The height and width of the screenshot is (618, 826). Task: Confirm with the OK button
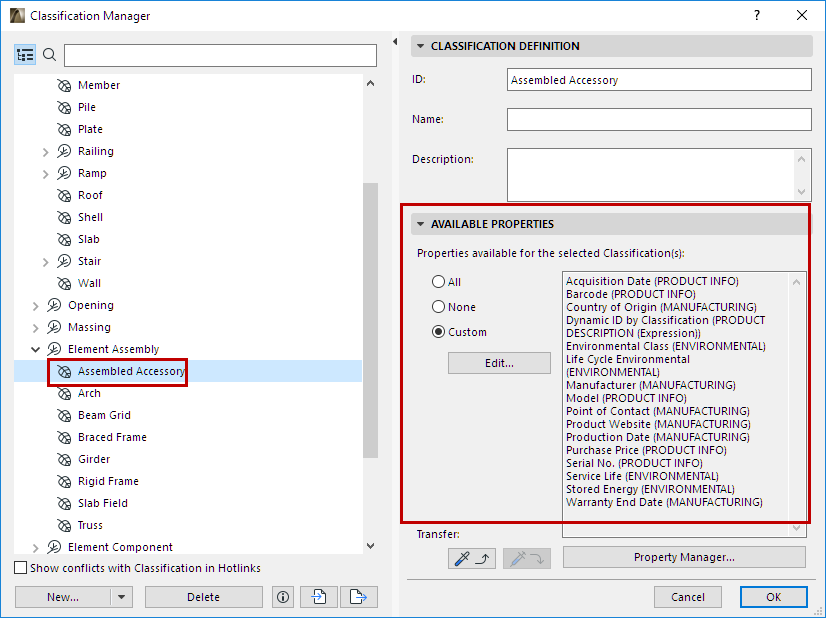[773, 597]
